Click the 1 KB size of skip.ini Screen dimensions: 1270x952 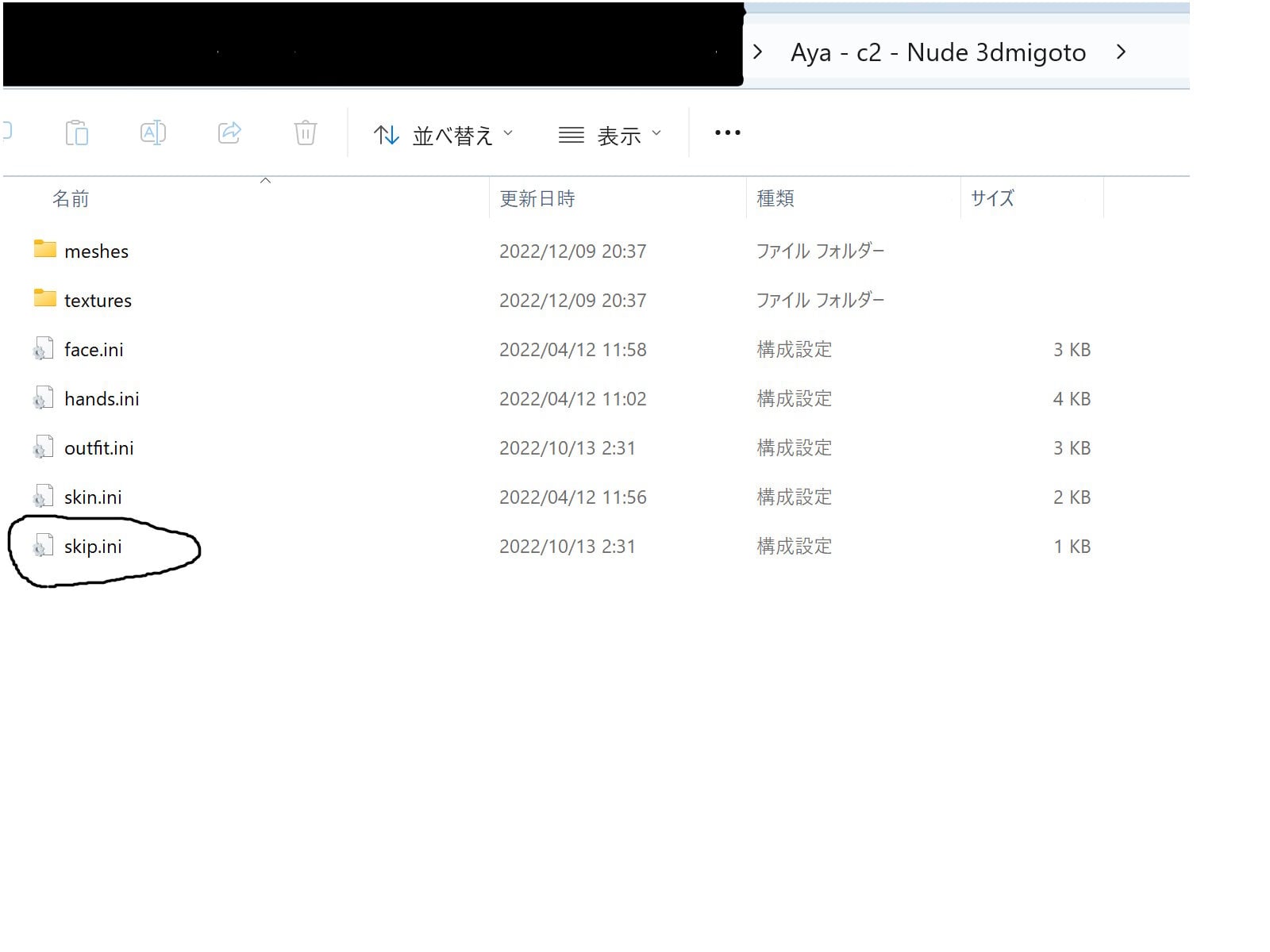pos(1072,547)
